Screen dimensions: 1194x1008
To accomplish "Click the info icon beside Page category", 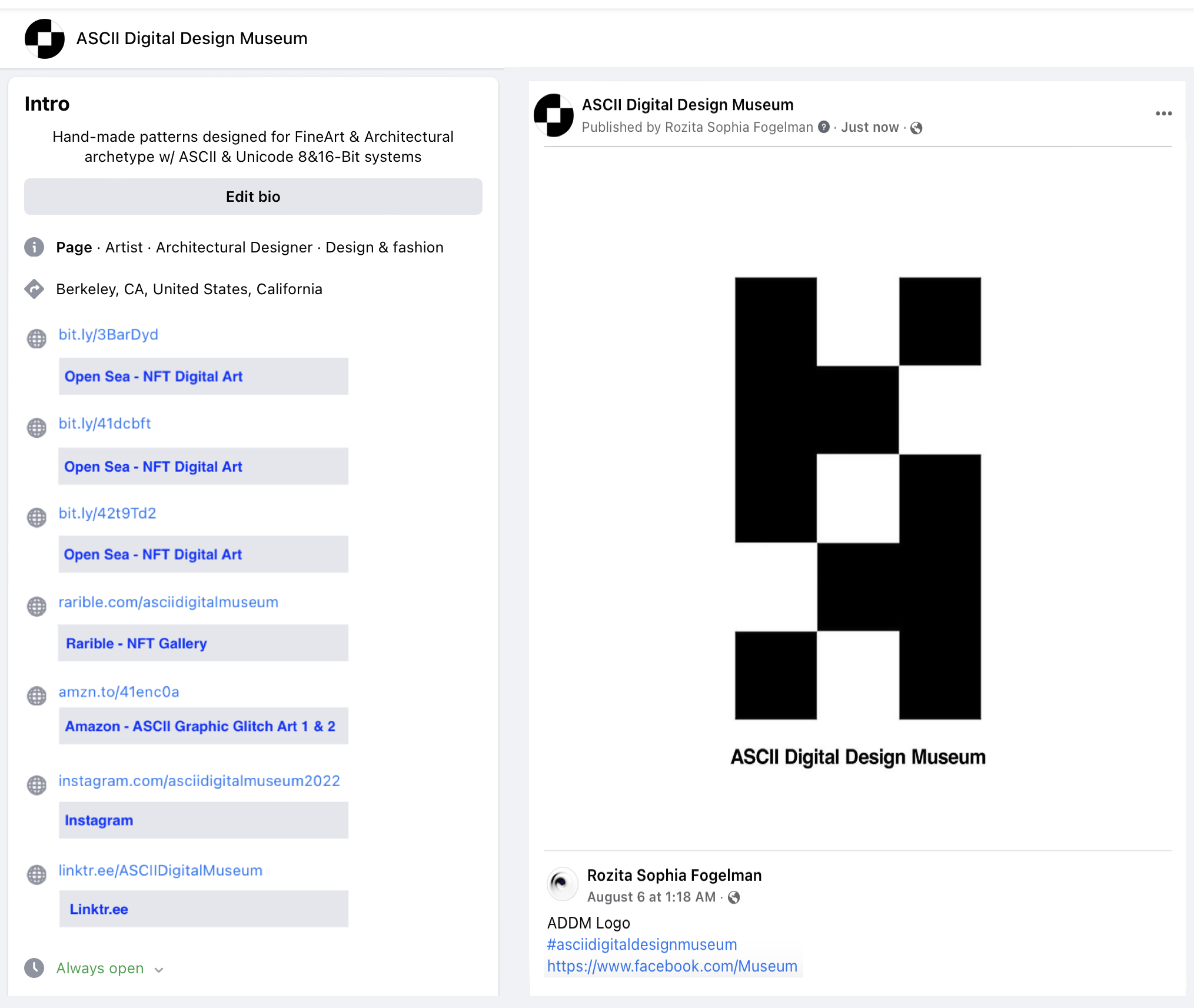I will point(34,247).
